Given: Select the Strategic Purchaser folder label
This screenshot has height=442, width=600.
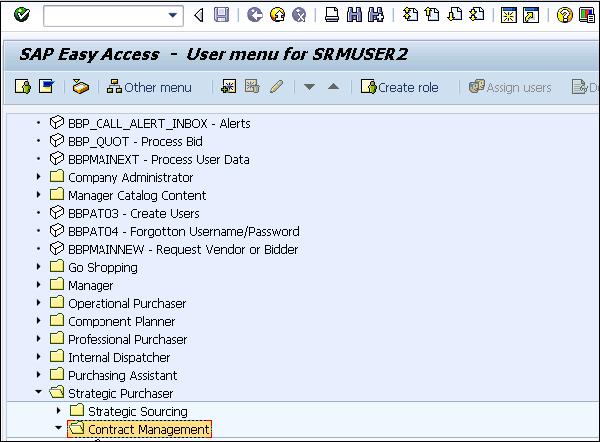Looking at the screenshot, I should pos(121,394).
